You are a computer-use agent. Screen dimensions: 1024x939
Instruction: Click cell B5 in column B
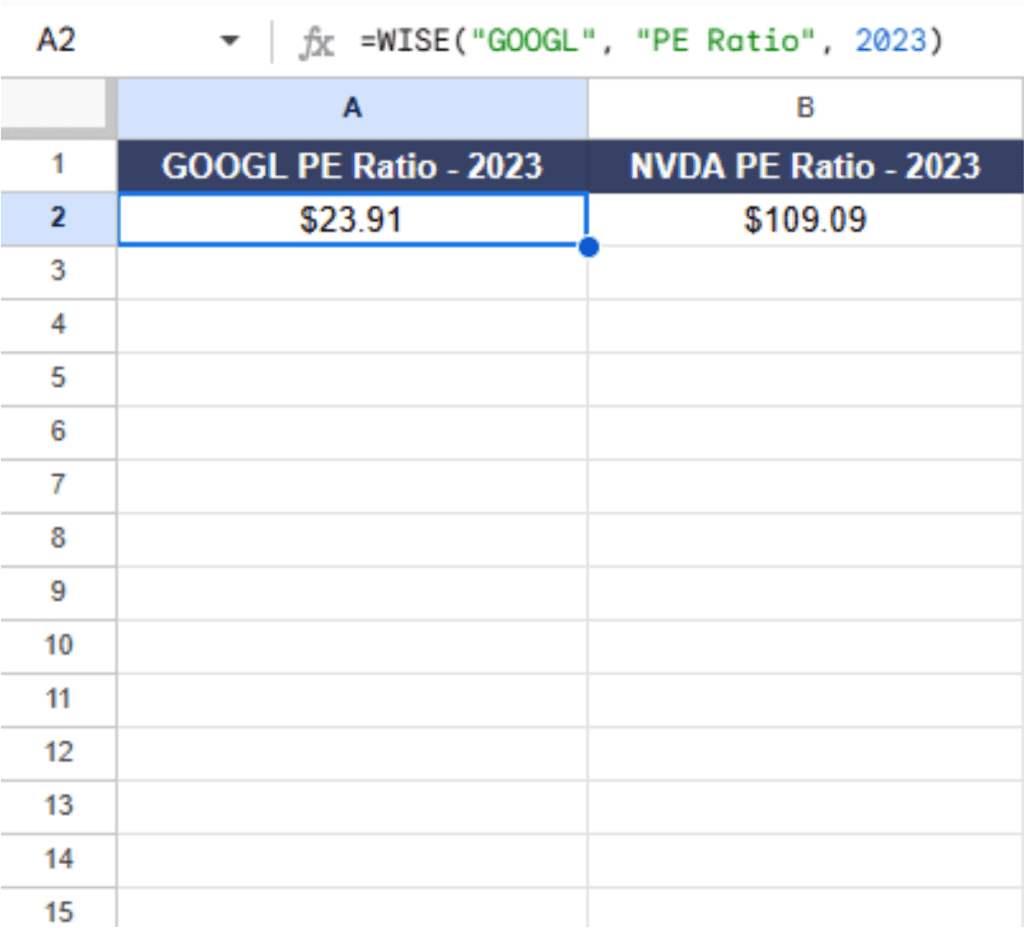pos(805,378)
